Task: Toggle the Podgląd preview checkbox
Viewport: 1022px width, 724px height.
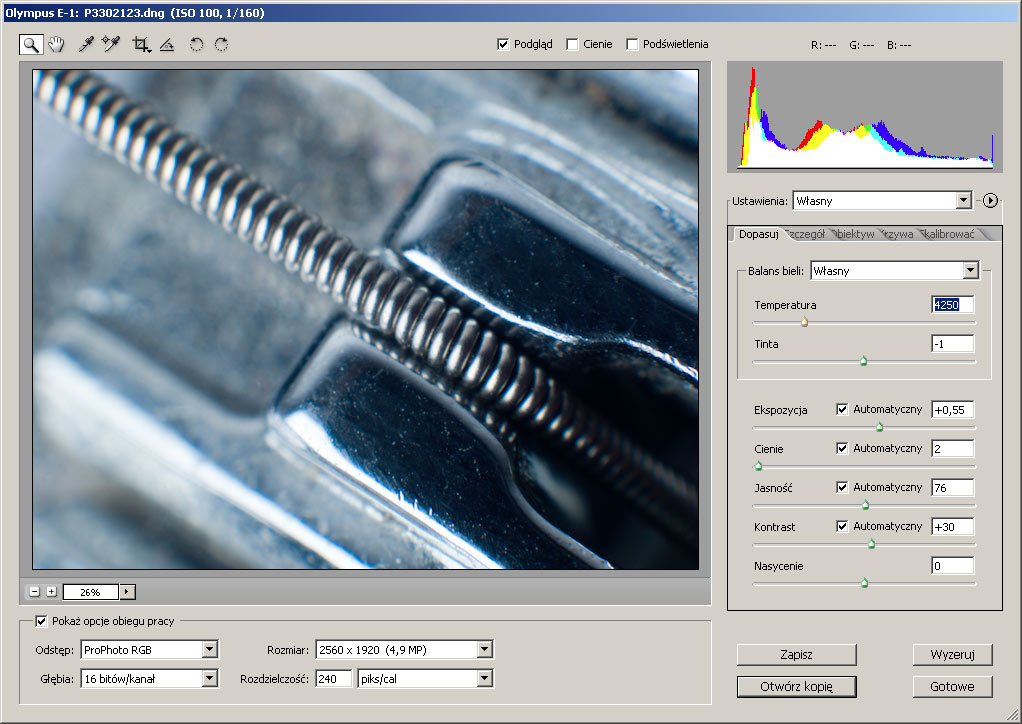Action: click(503, 44)
